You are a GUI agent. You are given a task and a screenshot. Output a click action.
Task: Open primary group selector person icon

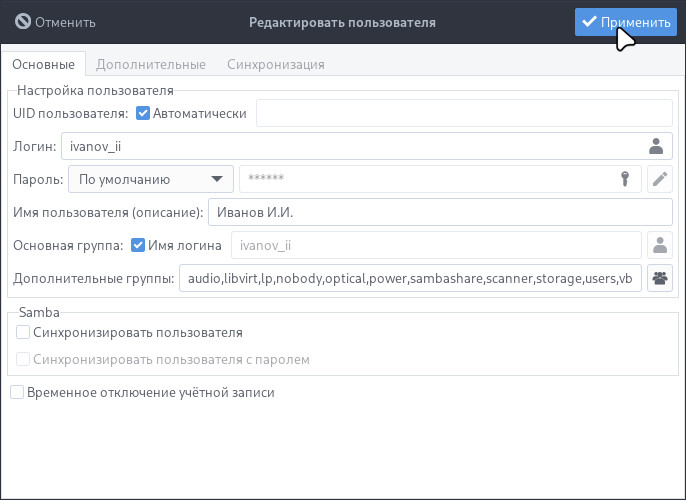[x=660, y=245]
